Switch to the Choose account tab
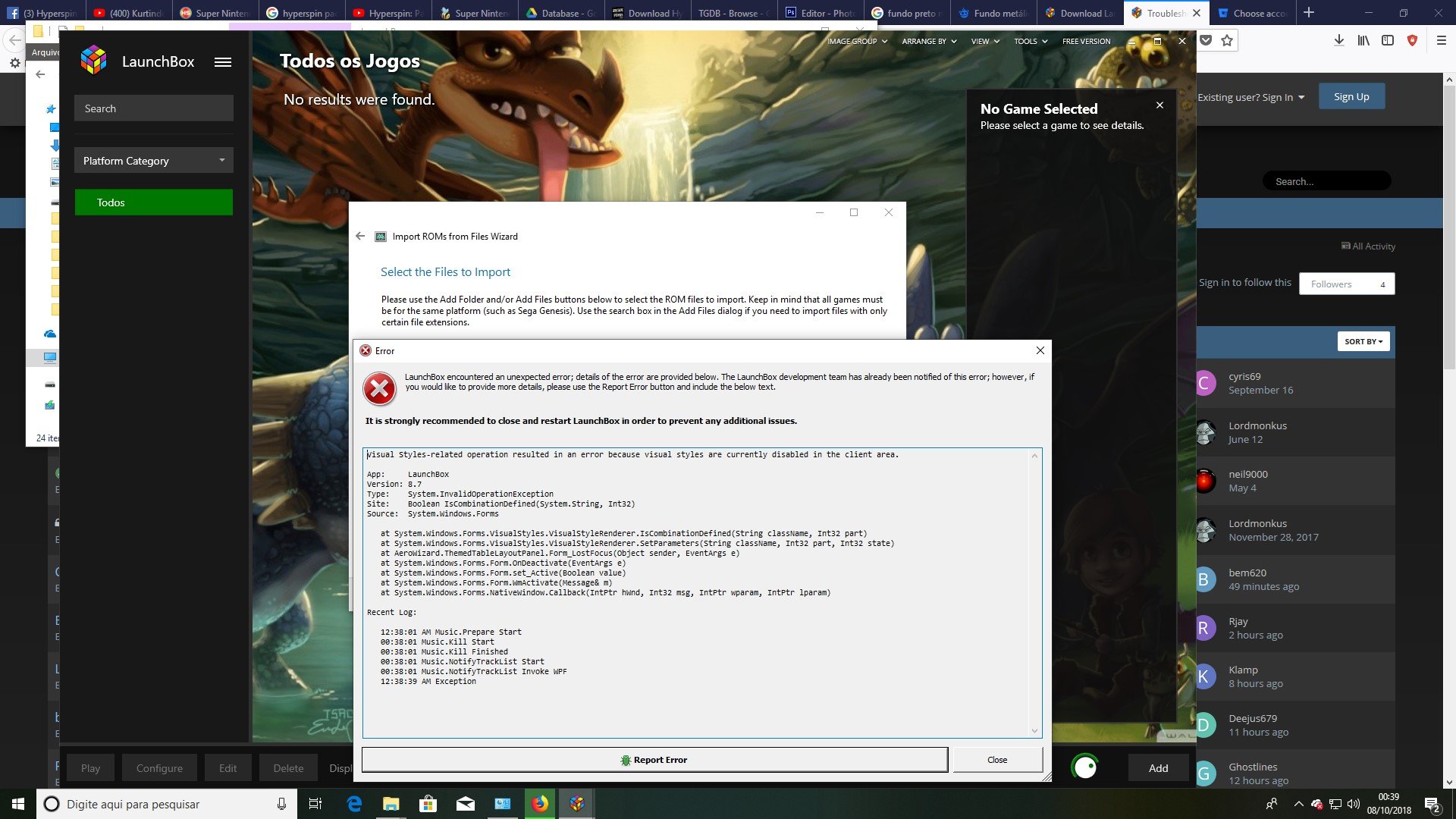The height and width of the screenshot is (819, 1456). [1254, 13]
